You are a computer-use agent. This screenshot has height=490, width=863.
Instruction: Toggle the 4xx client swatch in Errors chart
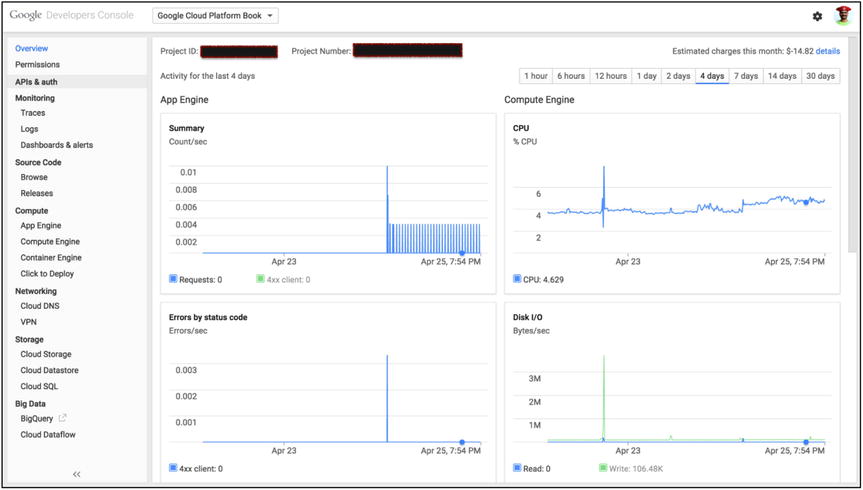pyautogui.click(x=173, y=469)
